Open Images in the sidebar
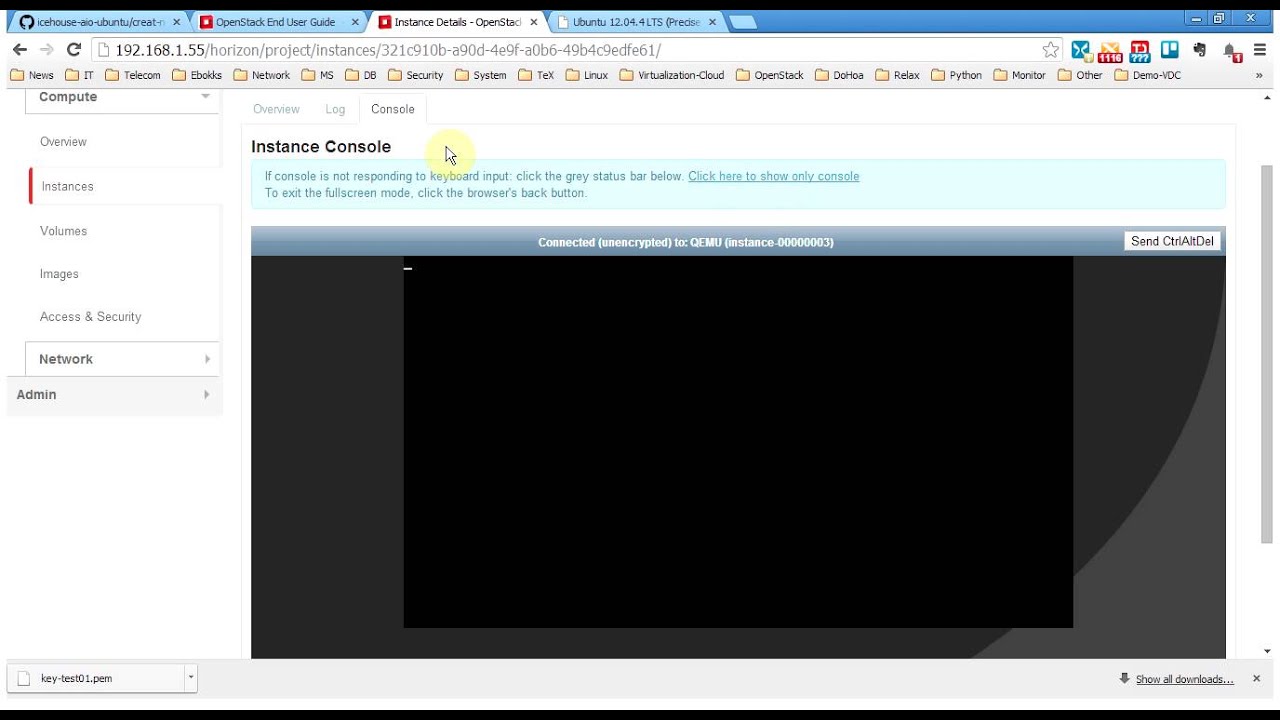1280x720 pixels. point(59,274)
